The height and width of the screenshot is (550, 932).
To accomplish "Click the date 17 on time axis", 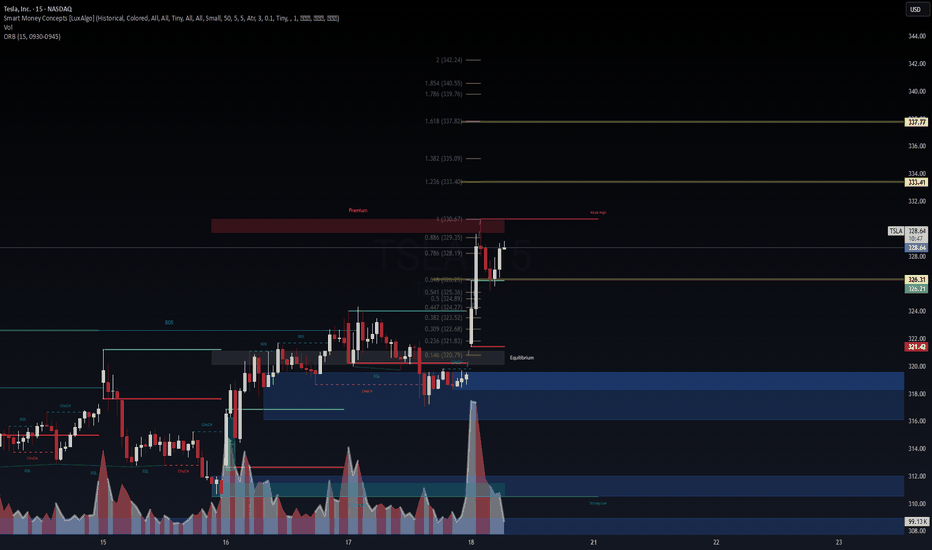I will tap(348, 542).
